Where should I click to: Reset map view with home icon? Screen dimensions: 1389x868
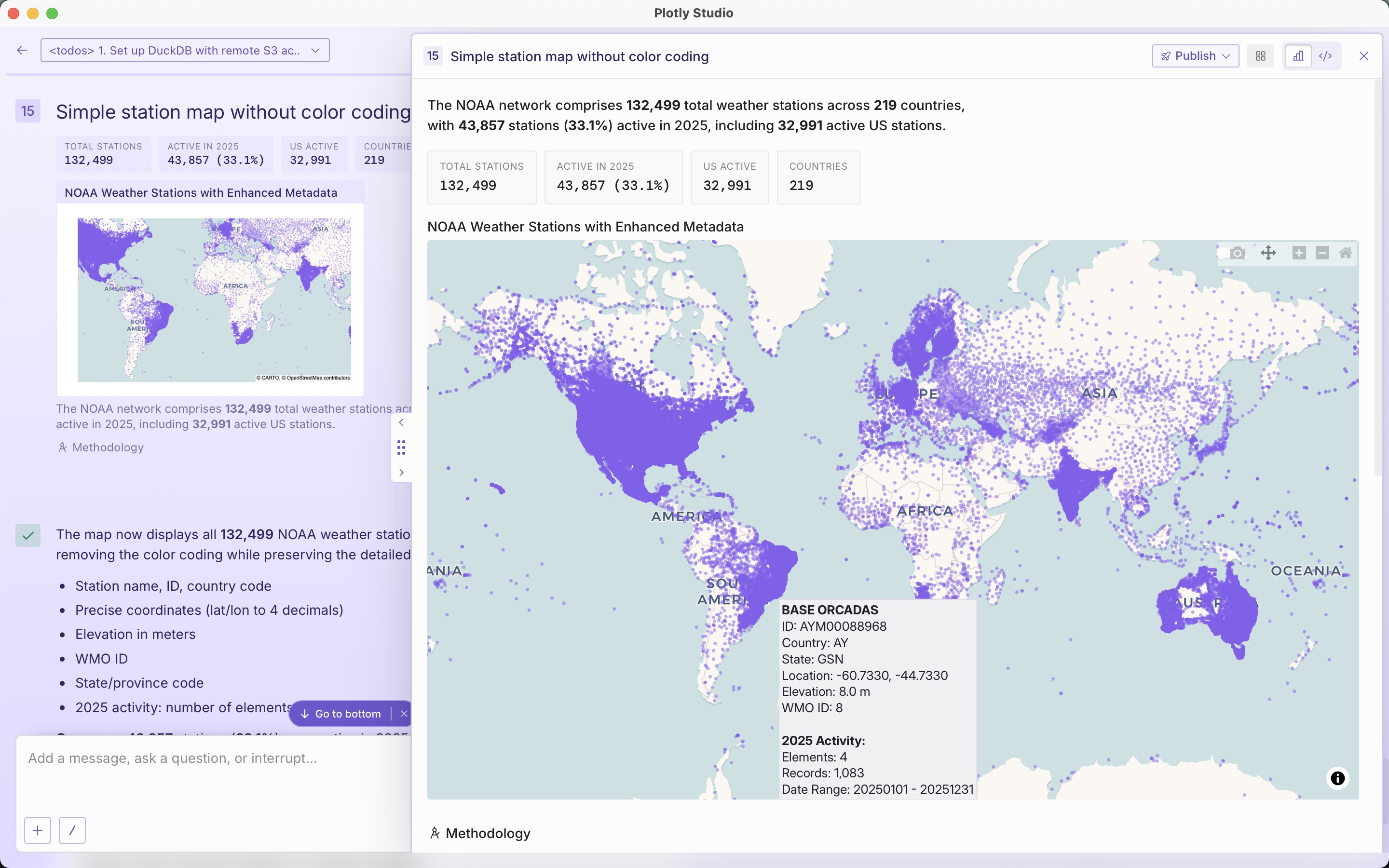click(1346, 253)
